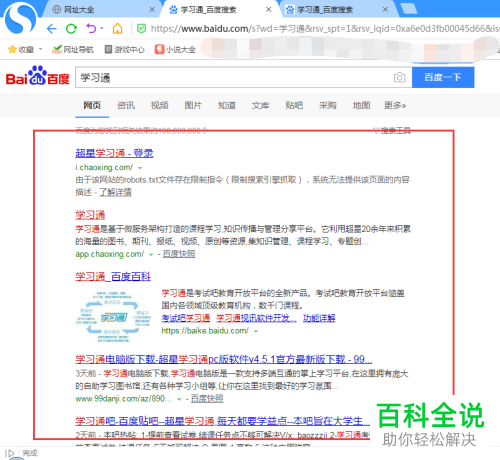Viewport: 500px width, 460px height.
Task: Click the 了解详情 link
Action: (x=115, y=192)
